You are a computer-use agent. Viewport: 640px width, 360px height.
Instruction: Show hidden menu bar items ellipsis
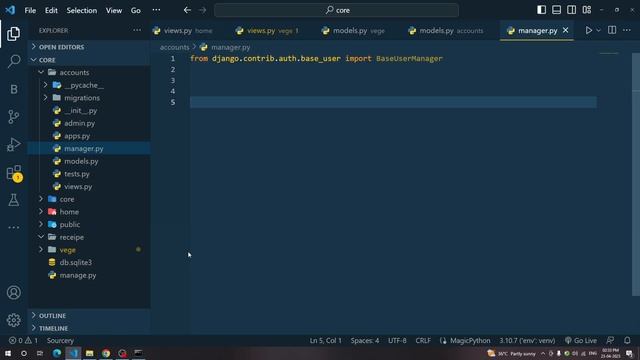[156, 10]
